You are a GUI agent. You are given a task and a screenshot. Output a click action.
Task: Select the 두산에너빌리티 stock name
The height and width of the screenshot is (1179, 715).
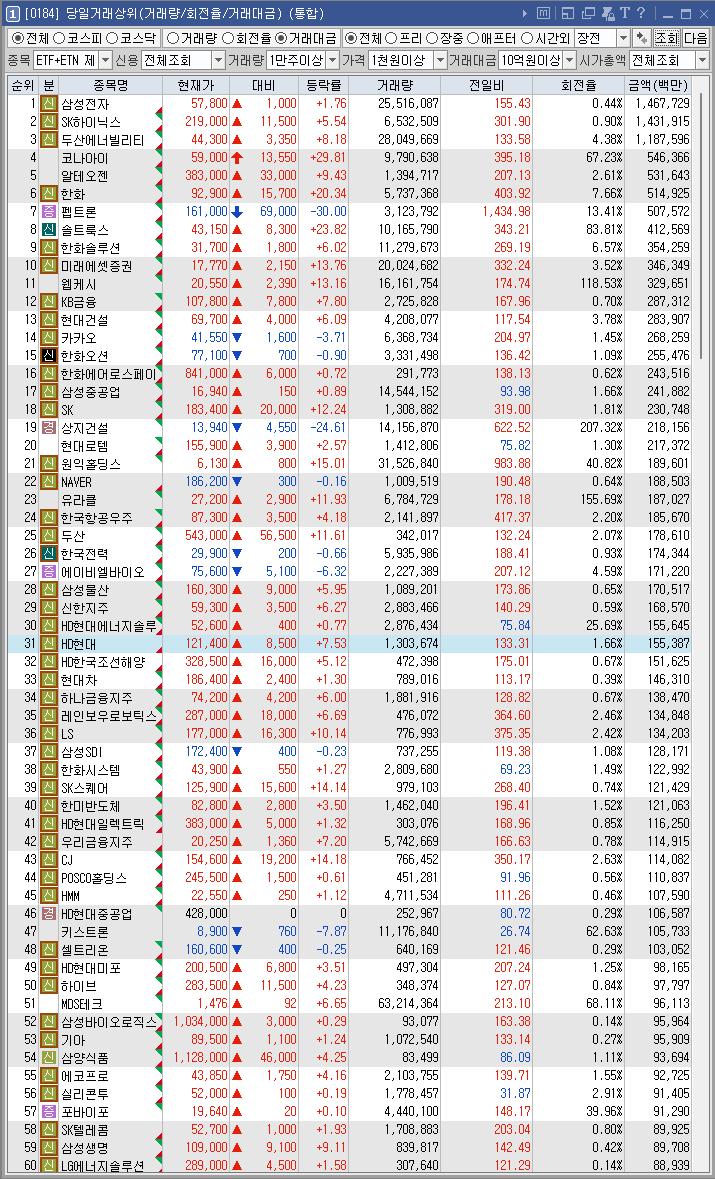point(102,140)
